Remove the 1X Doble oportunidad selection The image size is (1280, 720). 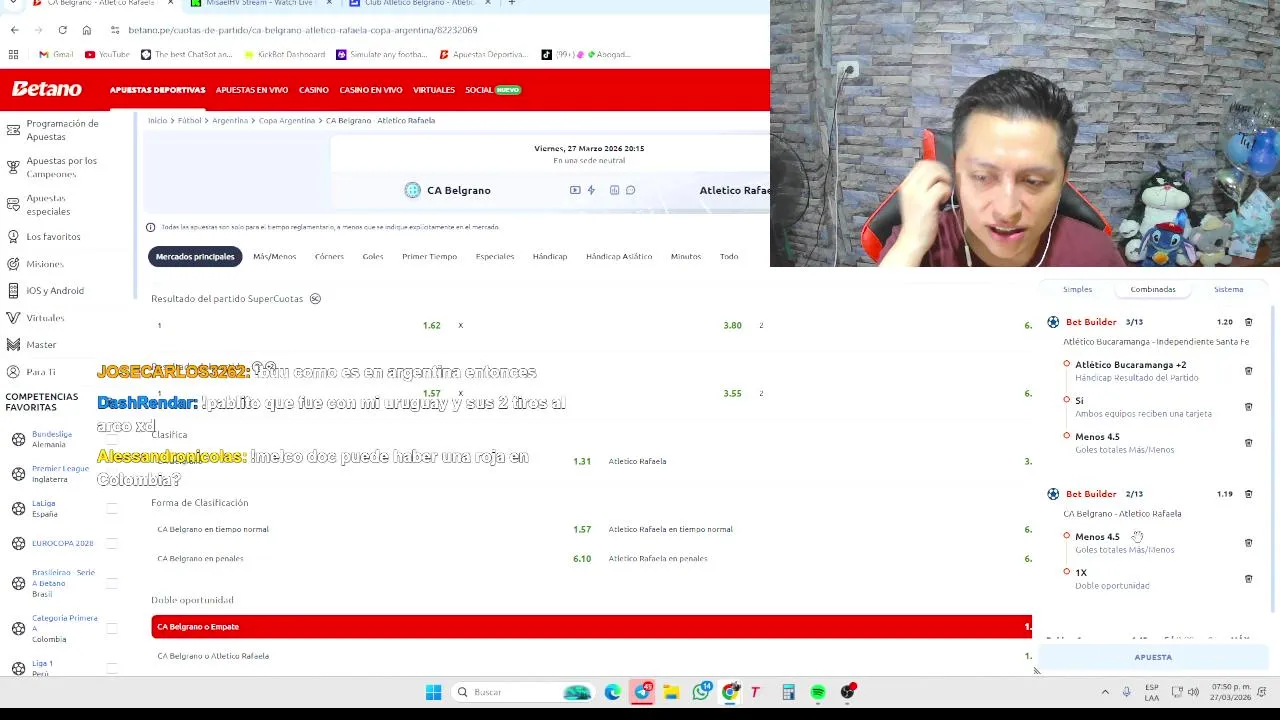point(1248,579)
